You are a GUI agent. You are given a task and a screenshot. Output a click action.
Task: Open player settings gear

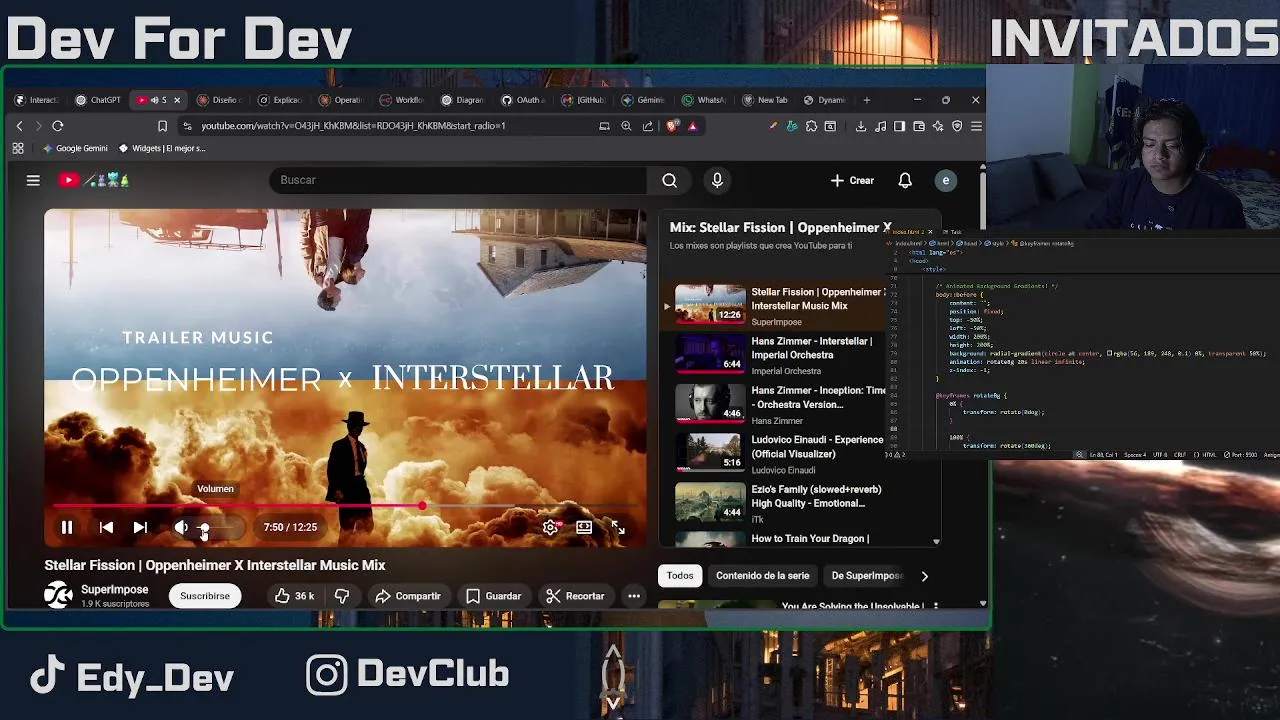pos(550,527)
